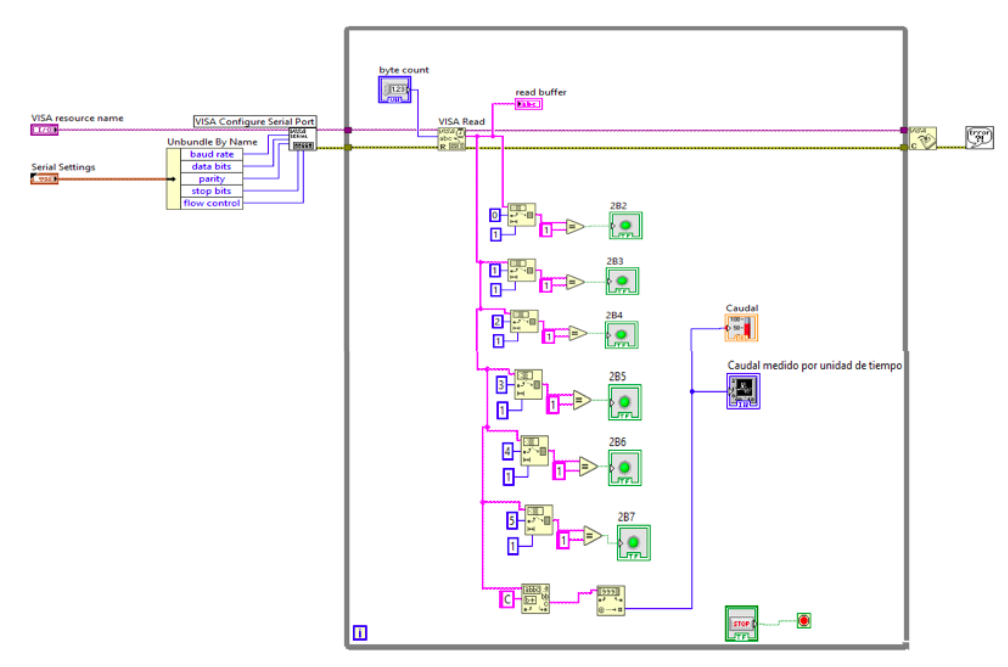Click the 2B7 boolean LED indicator
Image resolution: width=1008 pixels, height=667 pixels.
(633, 542)
